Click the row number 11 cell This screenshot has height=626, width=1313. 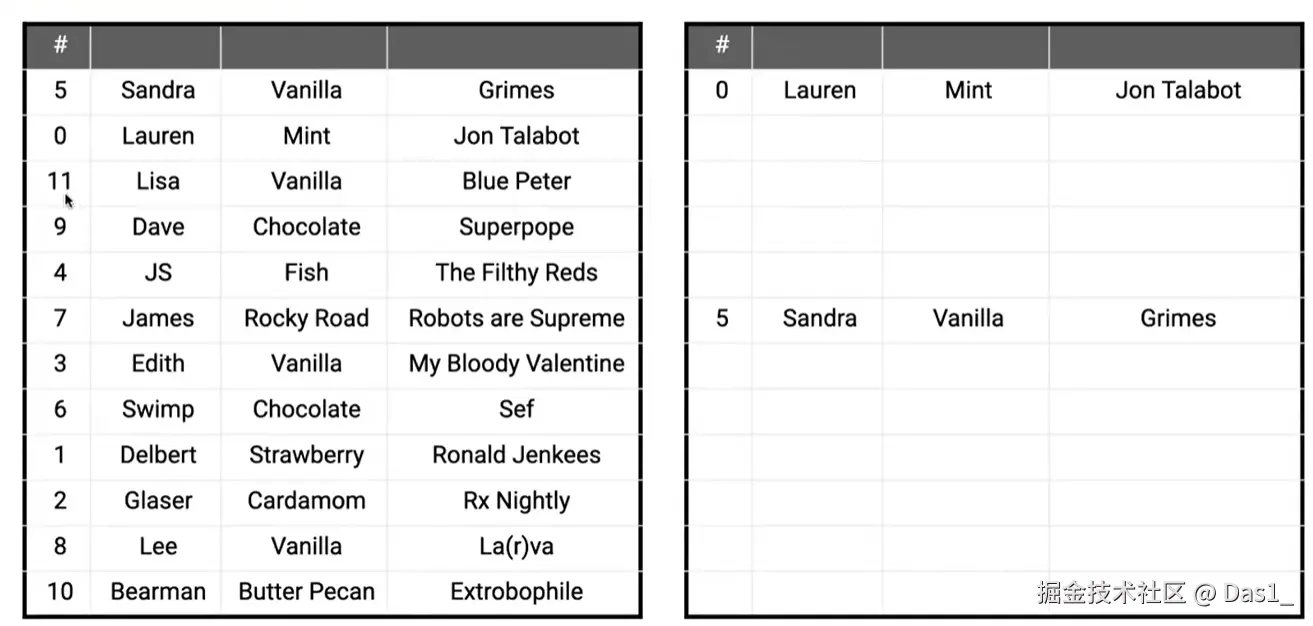60,182
